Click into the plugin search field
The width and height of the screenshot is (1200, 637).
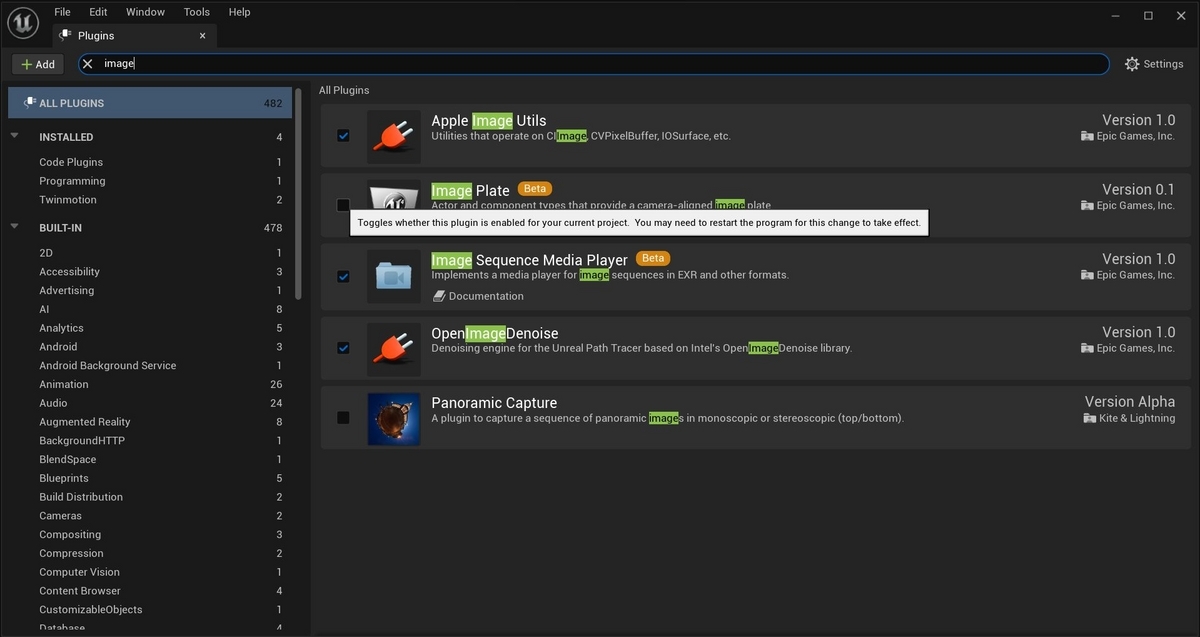click(594, 64)
